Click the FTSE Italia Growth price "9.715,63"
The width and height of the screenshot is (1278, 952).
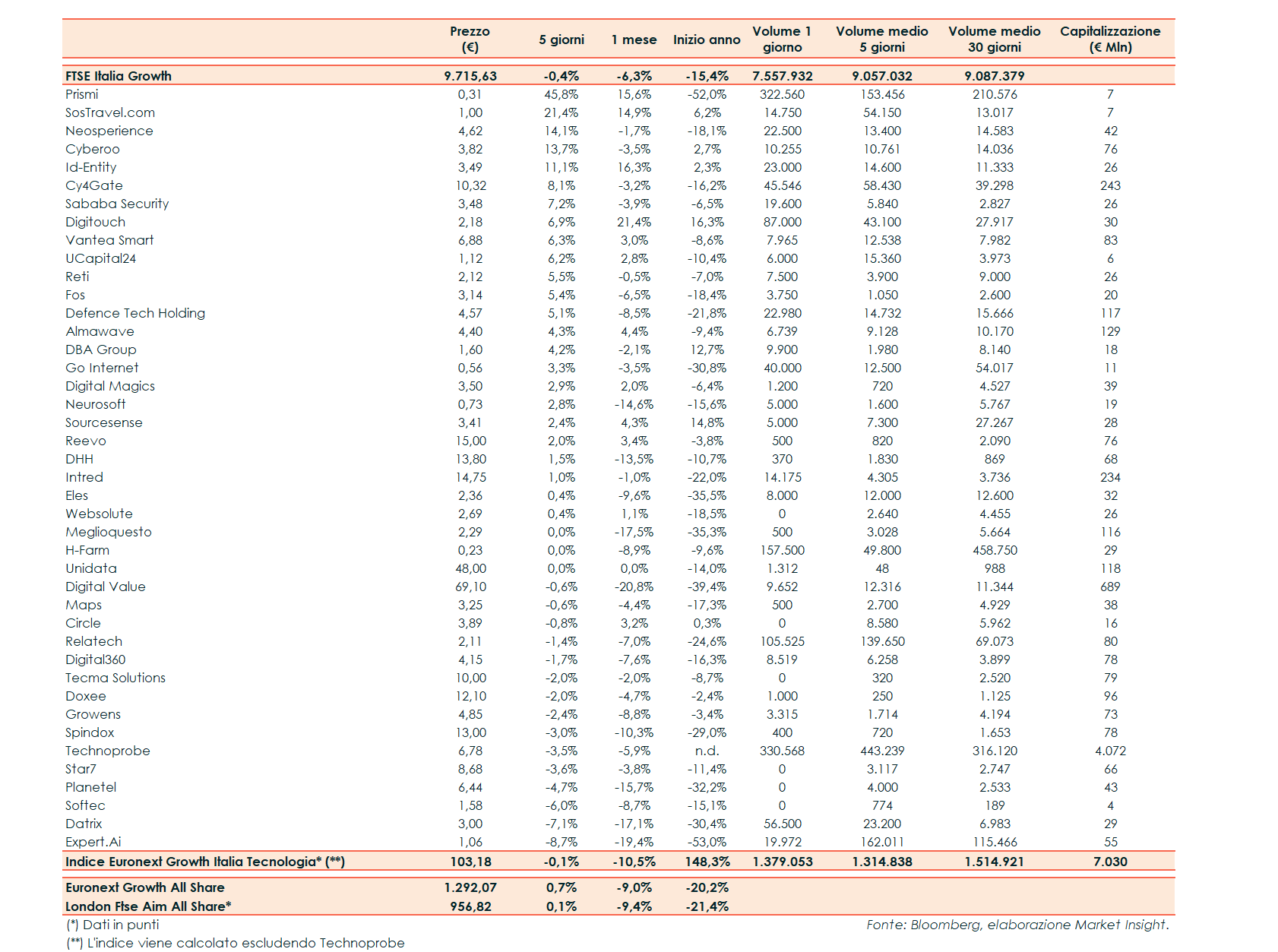[x=470, y=76]
